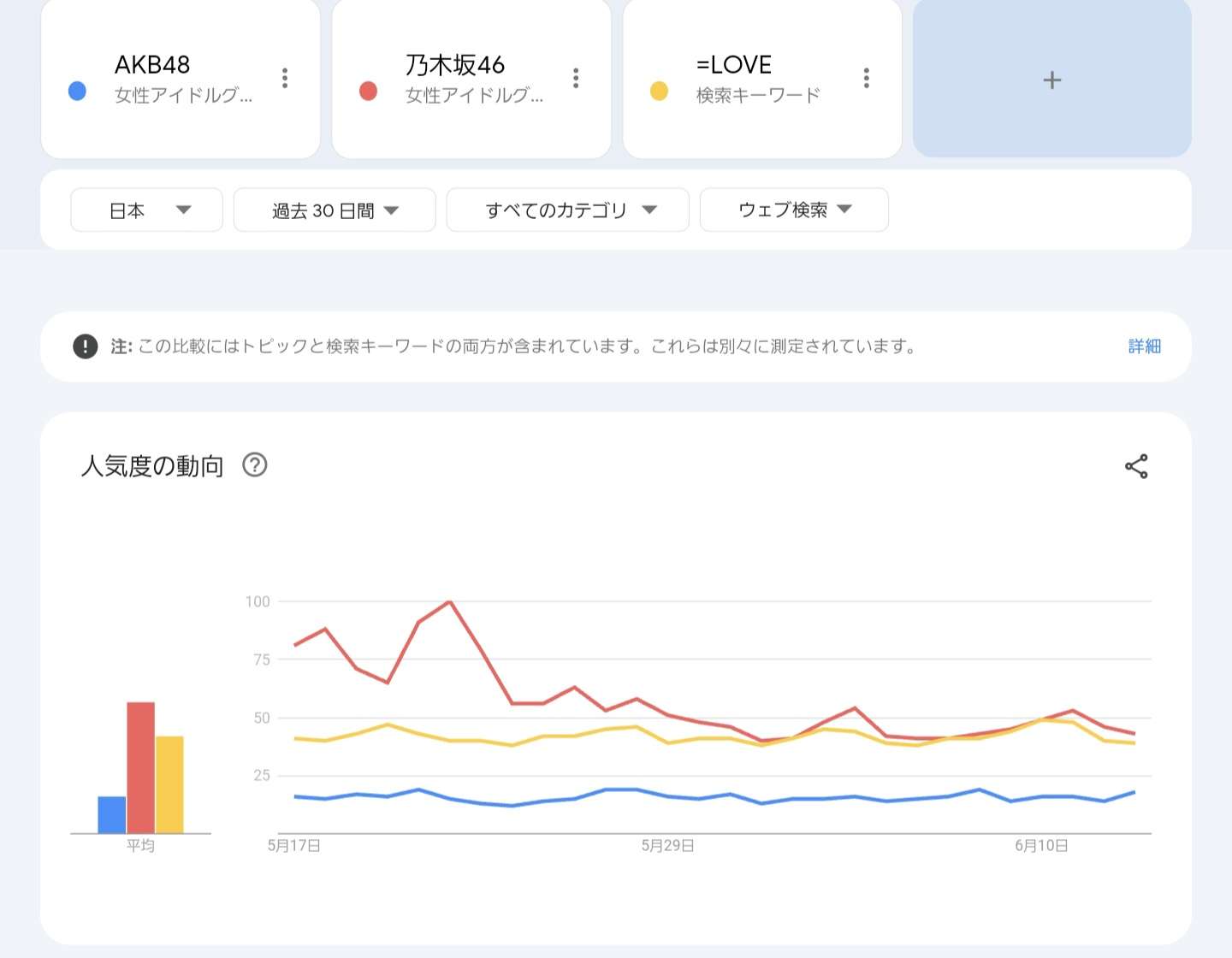The image size is (1232, 958).
Task: Click the red 乃木坂46 color dot
Action: pyautogui.click(x=369, y=92)
